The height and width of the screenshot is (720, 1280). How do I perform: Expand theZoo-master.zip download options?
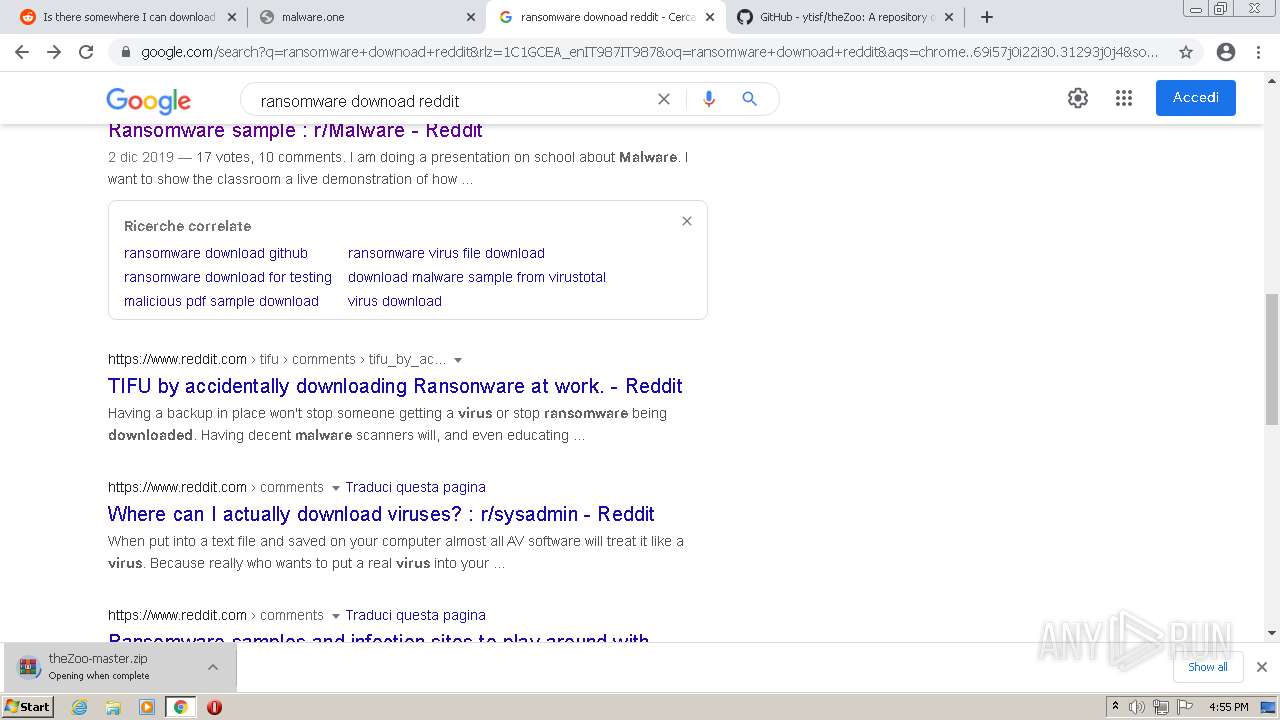point(213,667)
